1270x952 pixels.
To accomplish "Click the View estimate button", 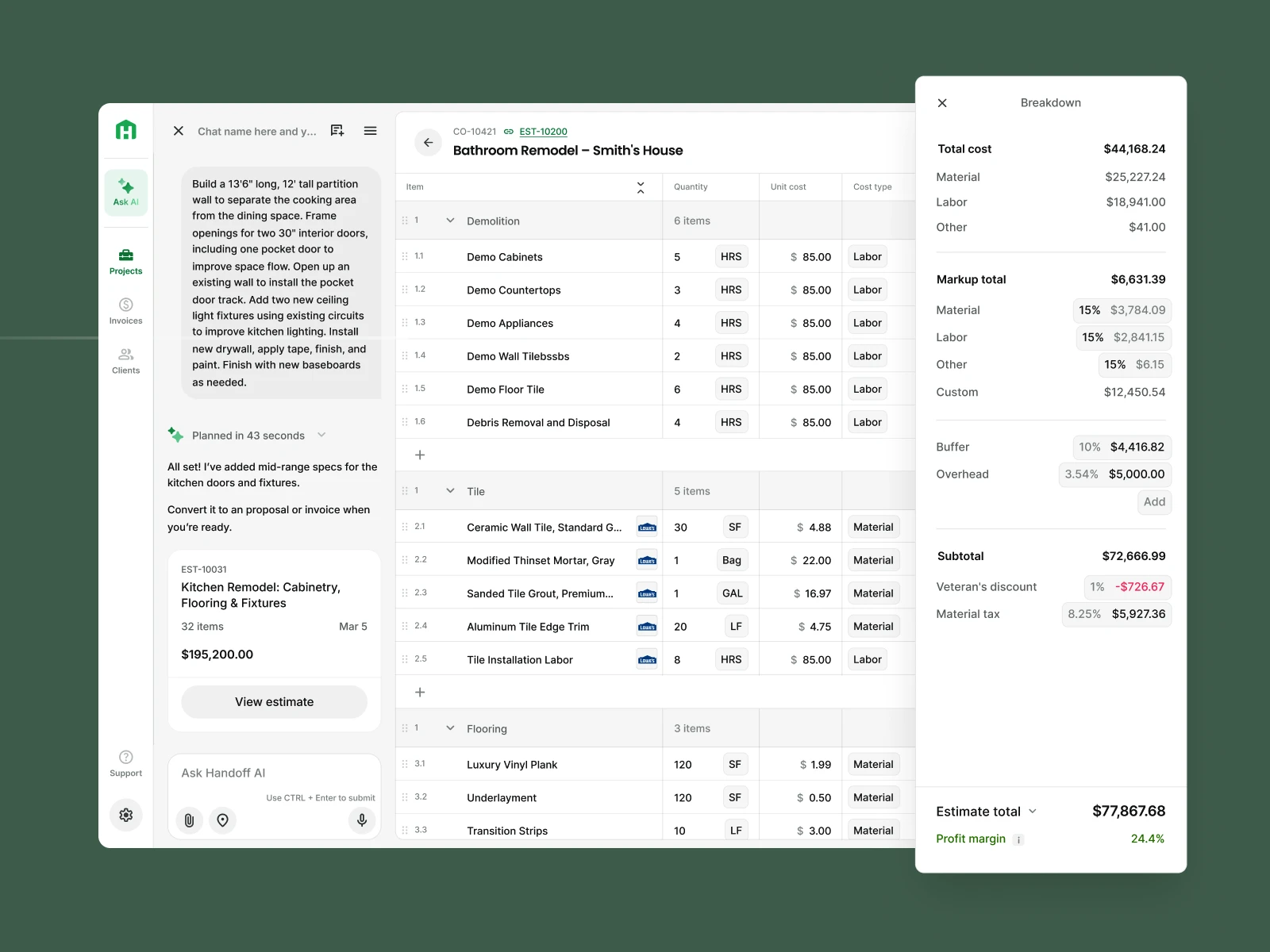I will 274,701.
